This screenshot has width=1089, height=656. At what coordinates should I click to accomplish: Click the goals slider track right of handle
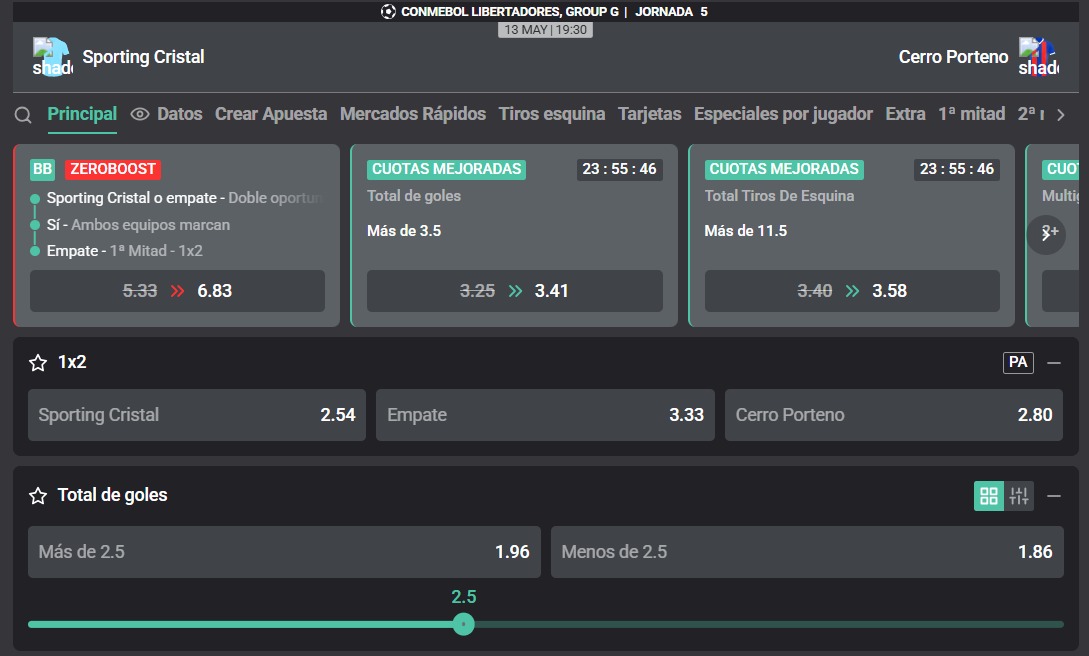(769, 625)
